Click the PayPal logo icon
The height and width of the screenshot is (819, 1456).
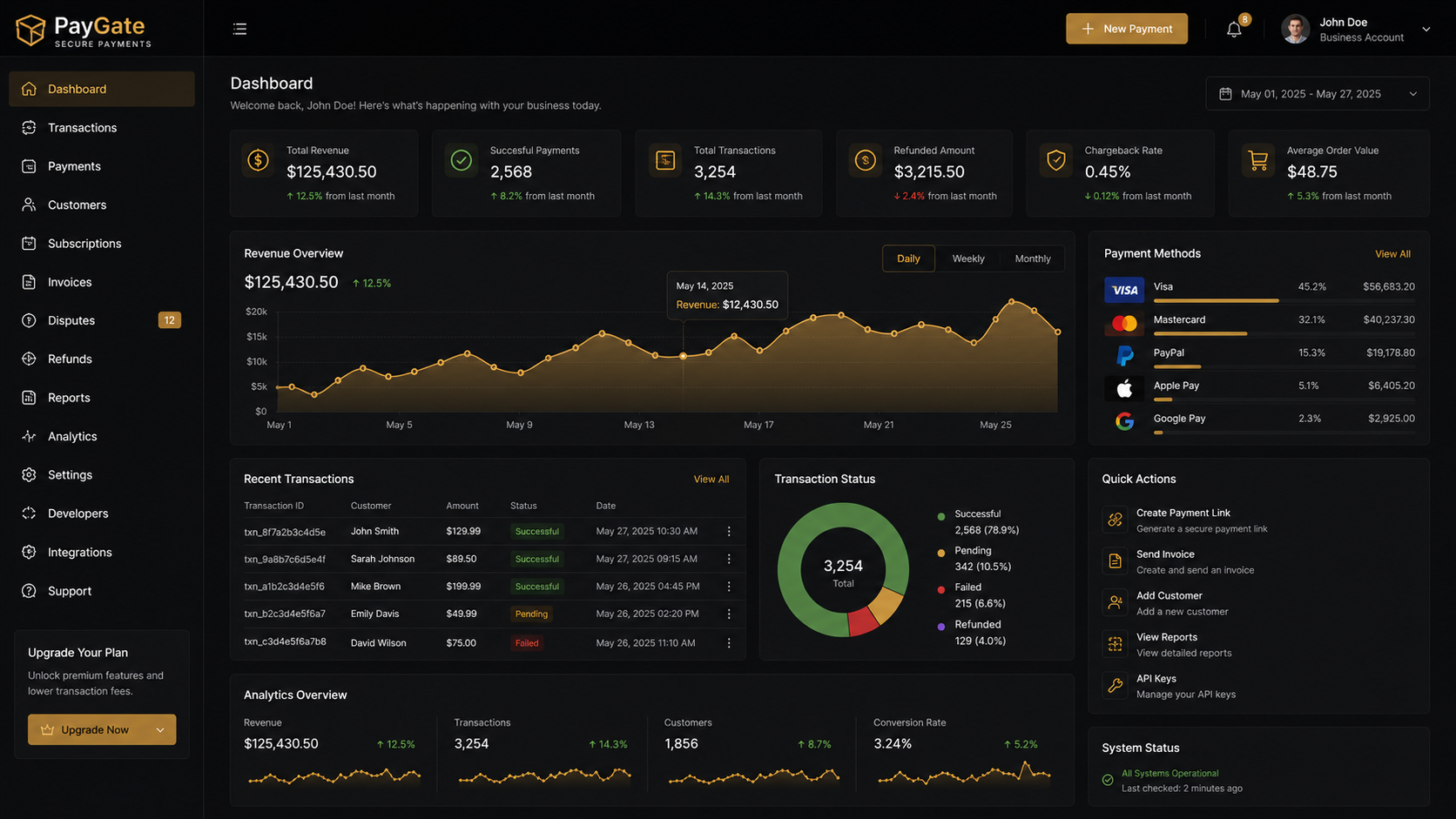coord(1124,356)
